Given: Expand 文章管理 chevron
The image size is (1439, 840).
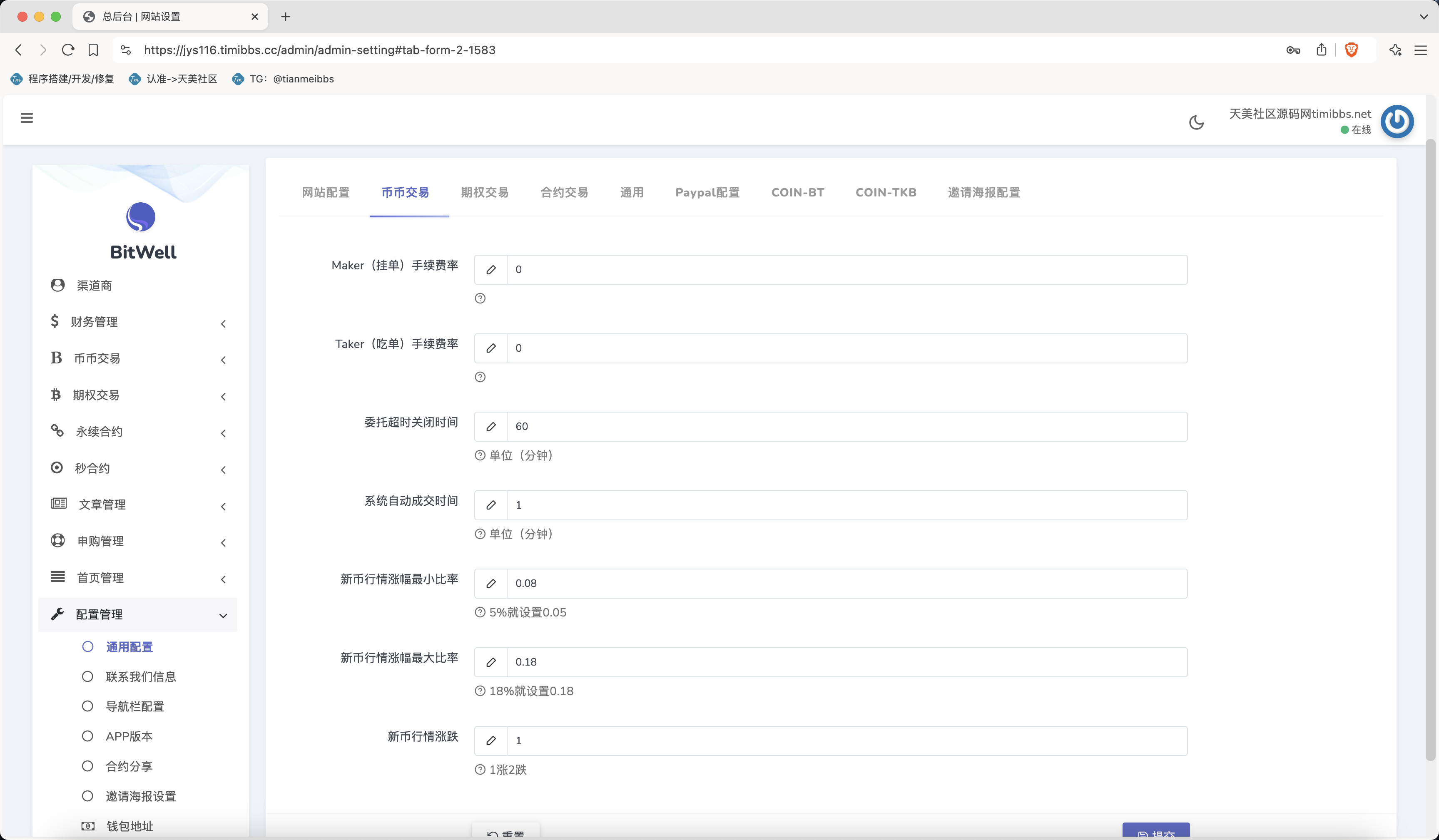Looking at the screenshot, I should [x=223, y=507].
